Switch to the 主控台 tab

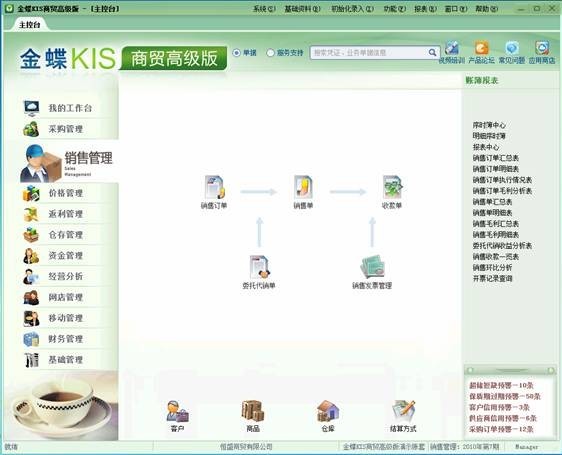click(x=29, y=25)
